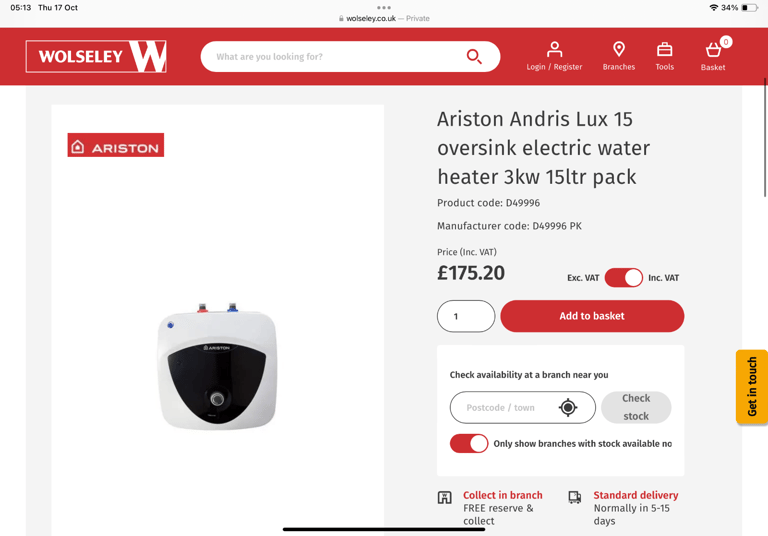Click the Collect in branch store icon
This screenshot has width=768, height=536.
pos(444,498)
